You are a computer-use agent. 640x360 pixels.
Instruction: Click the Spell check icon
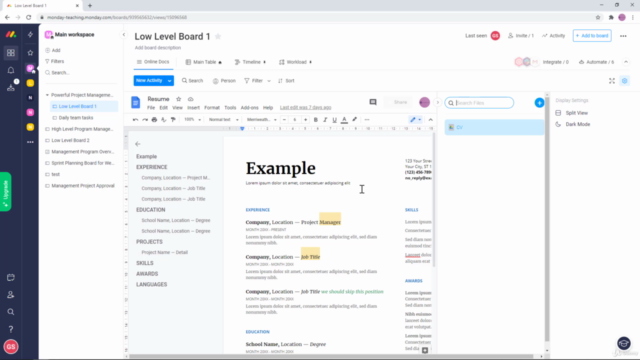click(x=164, y=120)
